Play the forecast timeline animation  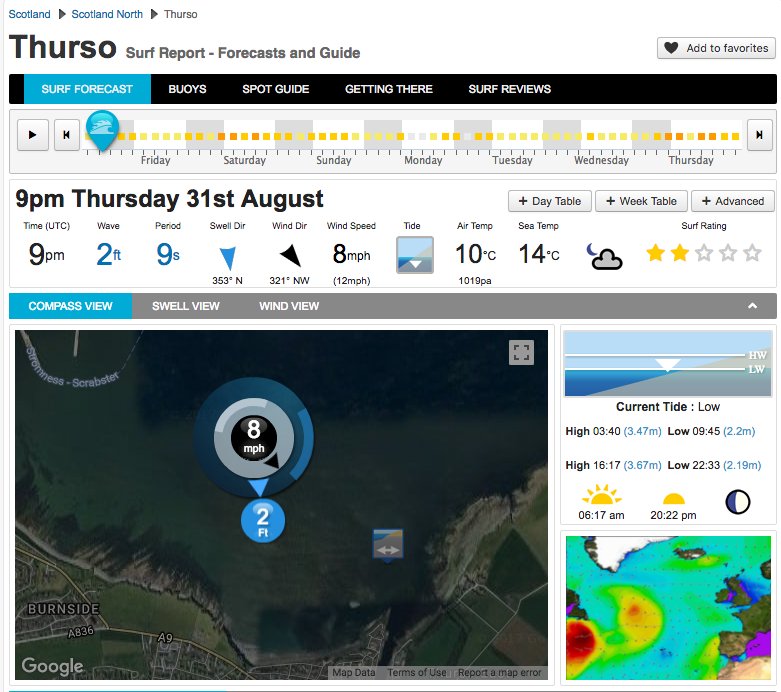(32, 135)
